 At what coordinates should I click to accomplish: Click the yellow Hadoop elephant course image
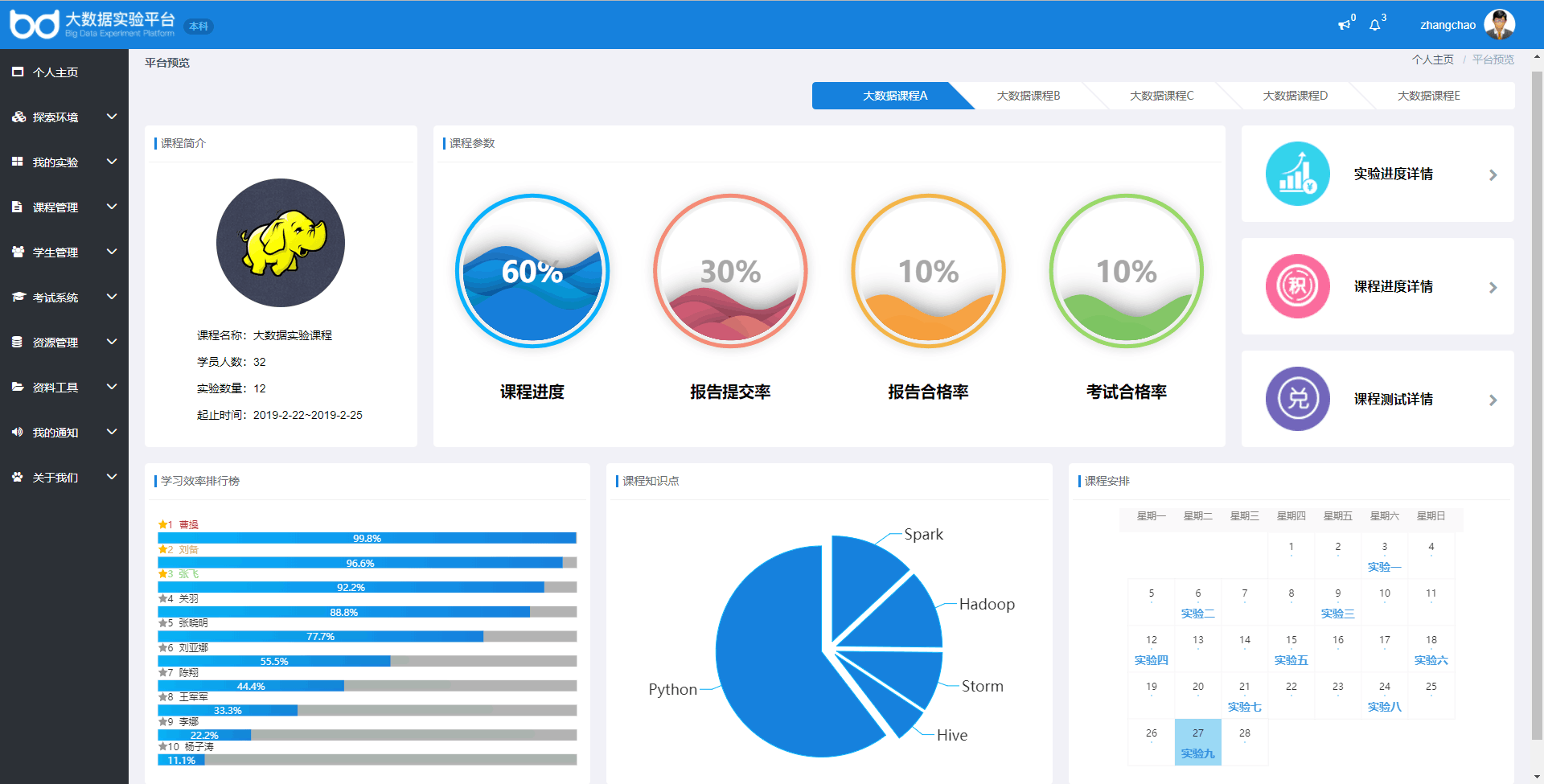pyautogui.click(x=281, y=243)
